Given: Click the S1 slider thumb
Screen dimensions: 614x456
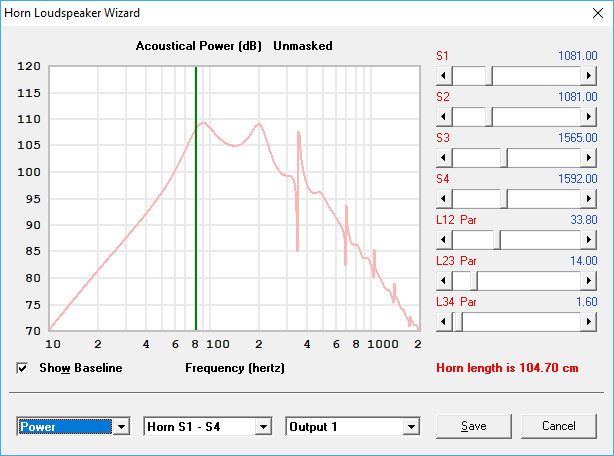Looking at the screenshot, I should click(x=489, y=76).
